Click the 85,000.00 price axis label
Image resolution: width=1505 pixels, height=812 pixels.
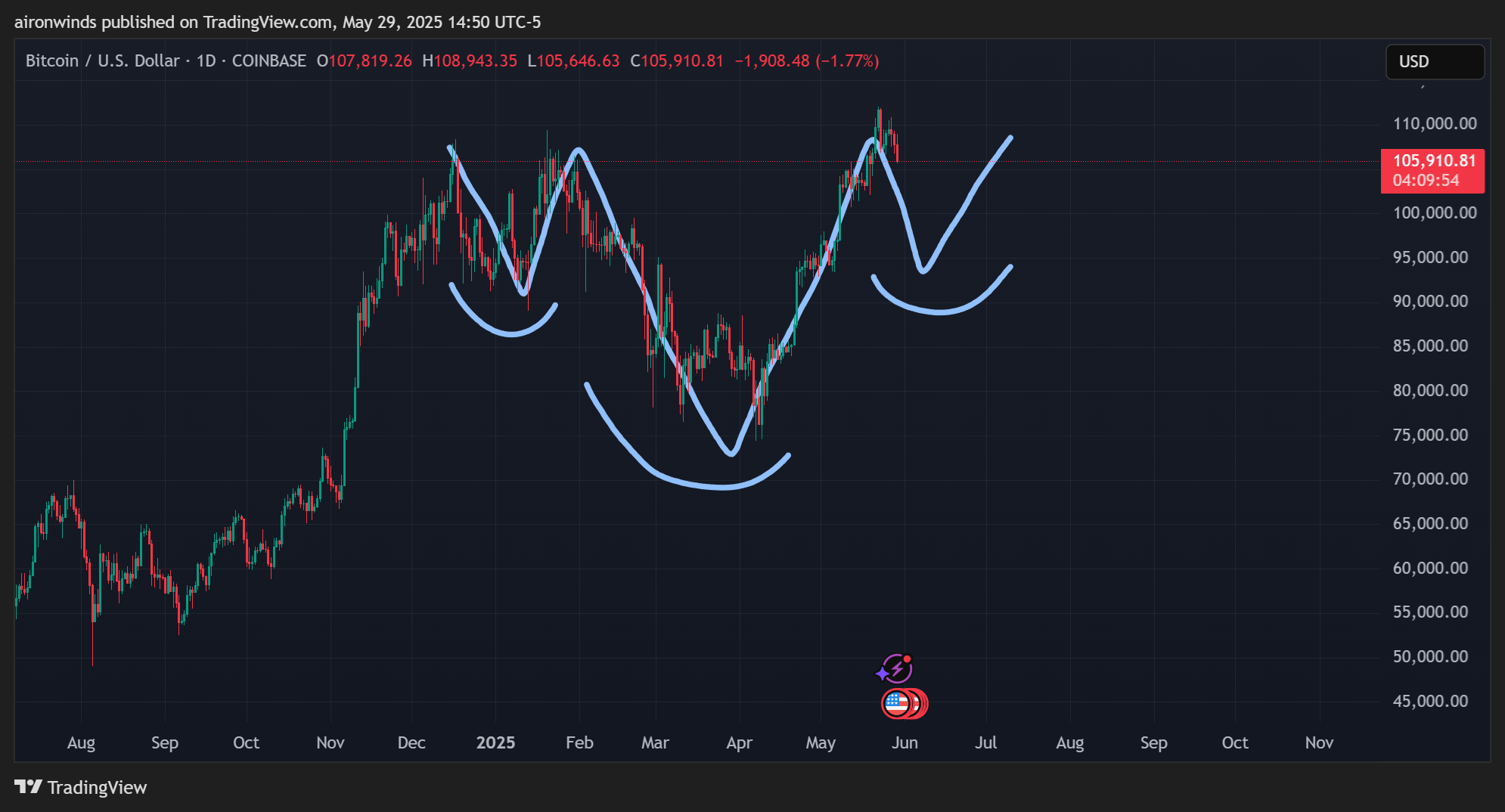[x=1430, y=346]
